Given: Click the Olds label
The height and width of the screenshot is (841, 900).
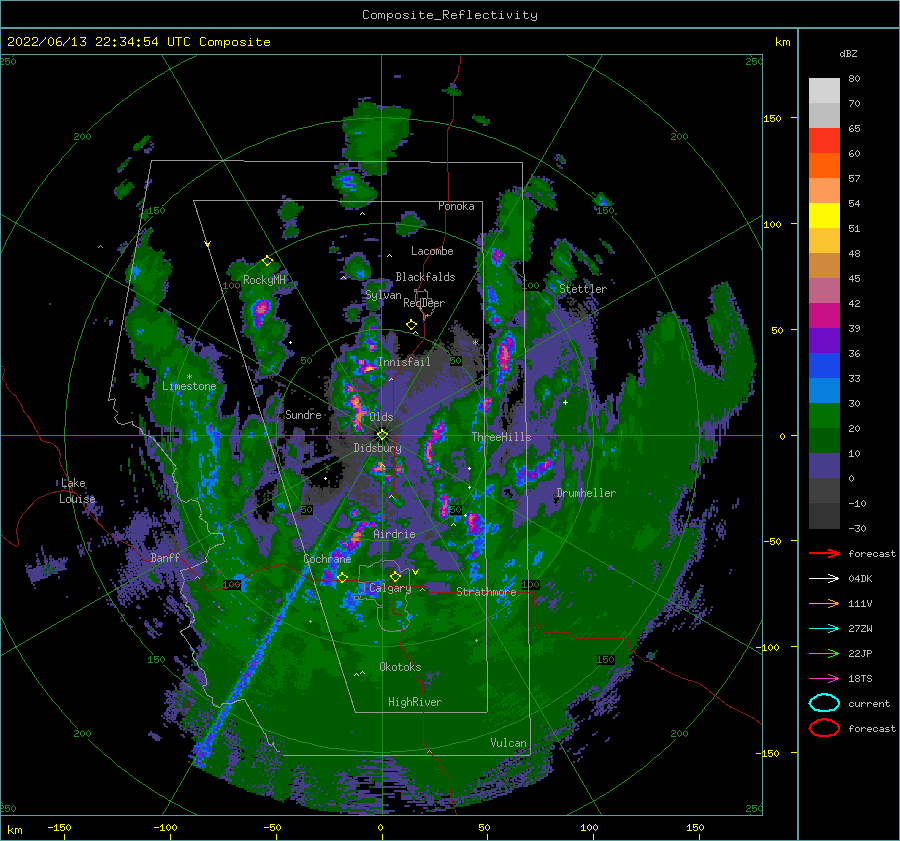Looking at the screenshot, I should pos(381,417).
